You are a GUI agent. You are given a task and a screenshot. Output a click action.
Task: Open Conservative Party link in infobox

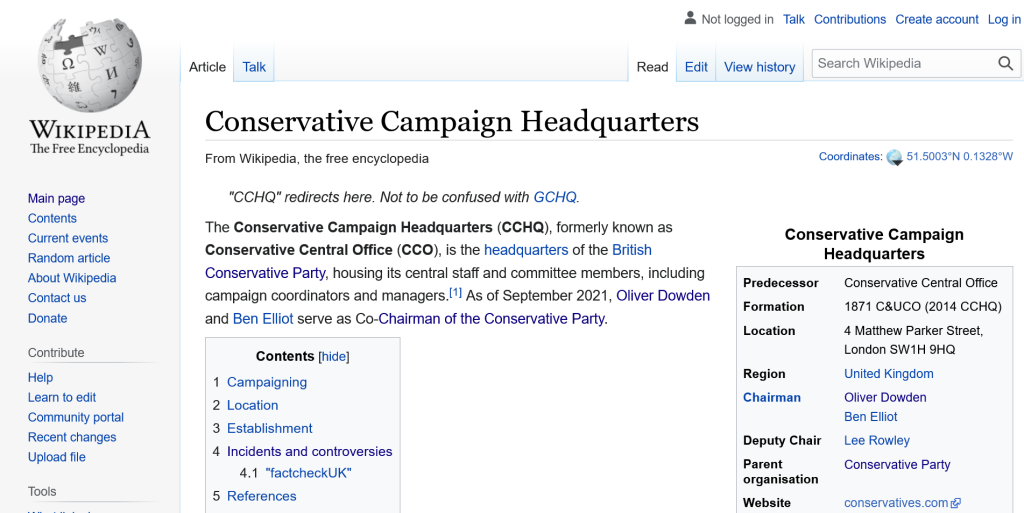897,465
